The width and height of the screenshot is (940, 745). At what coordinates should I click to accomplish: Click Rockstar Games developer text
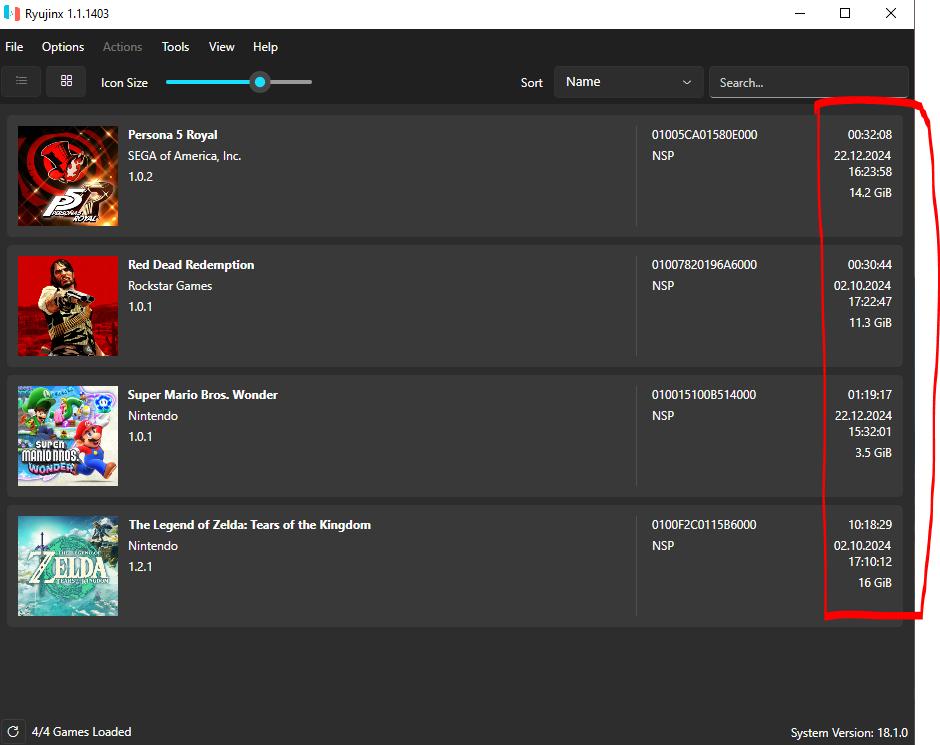(x=170, y=286)
